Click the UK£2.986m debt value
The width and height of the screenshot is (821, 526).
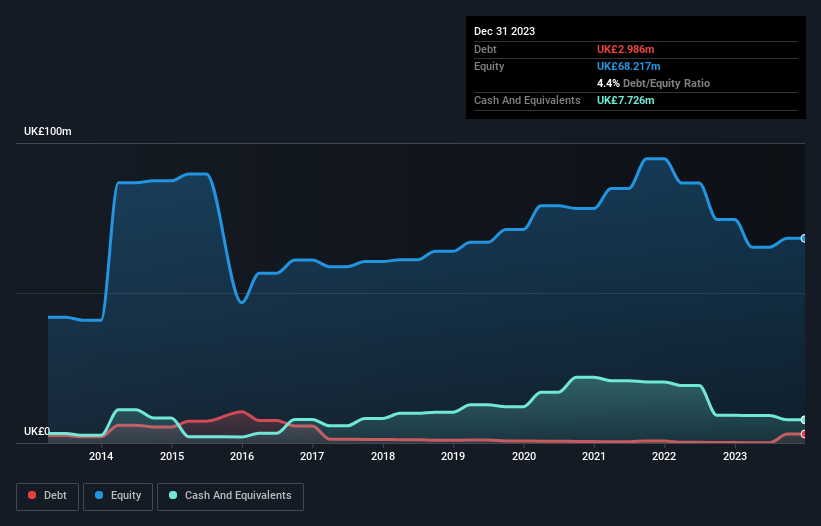coord(626,49)
